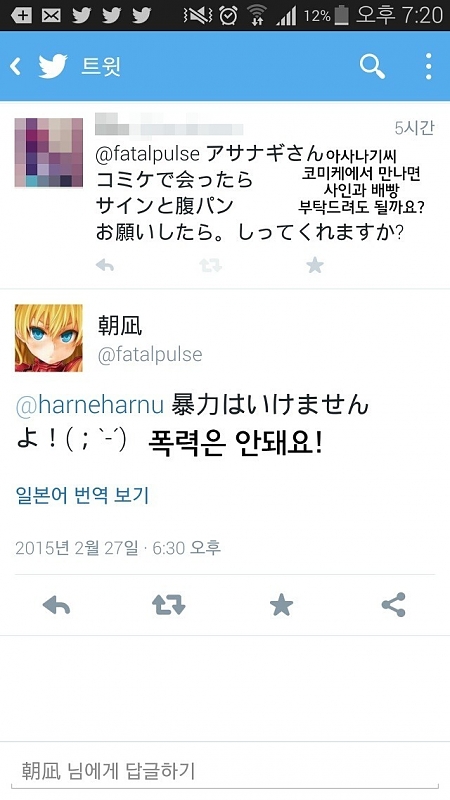The height and width of the screenshot is (800, 450).
Task: Retweet 朝凪's tweet with large retweet icon
Action: 169,605
